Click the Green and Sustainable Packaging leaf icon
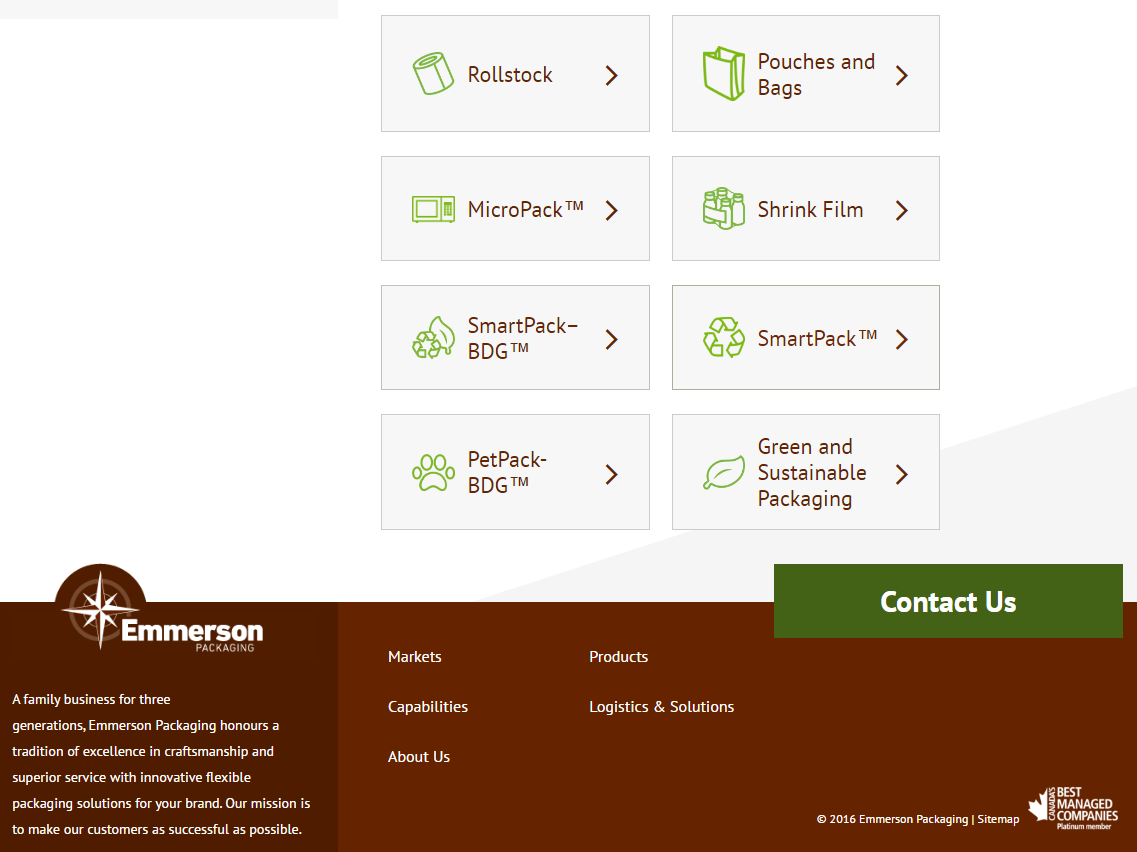This screenshot has width=1137, height=852. click(x=724, y=473)
